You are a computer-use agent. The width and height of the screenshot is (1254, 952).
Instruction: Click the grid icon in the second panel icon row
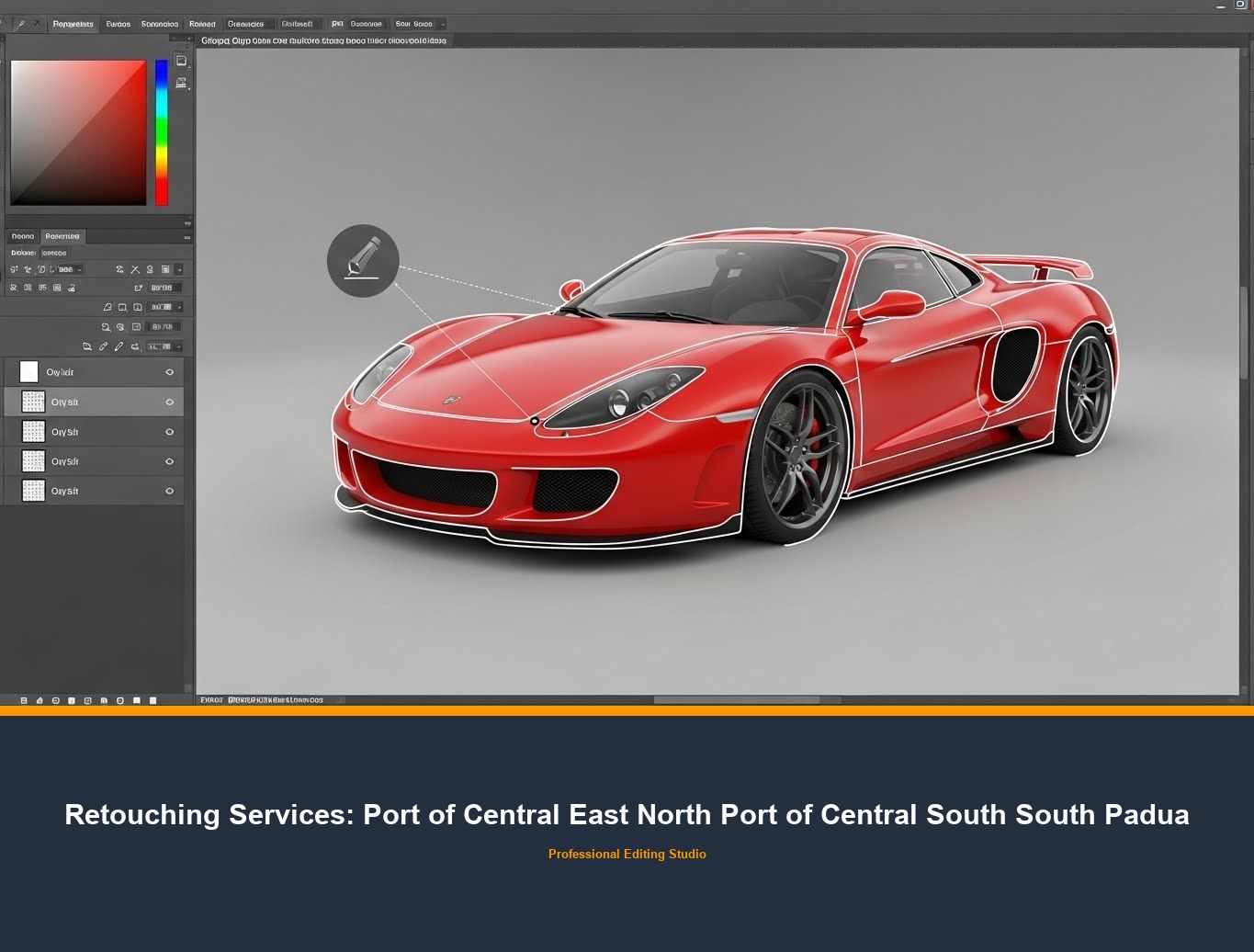[x=57, y=288]
